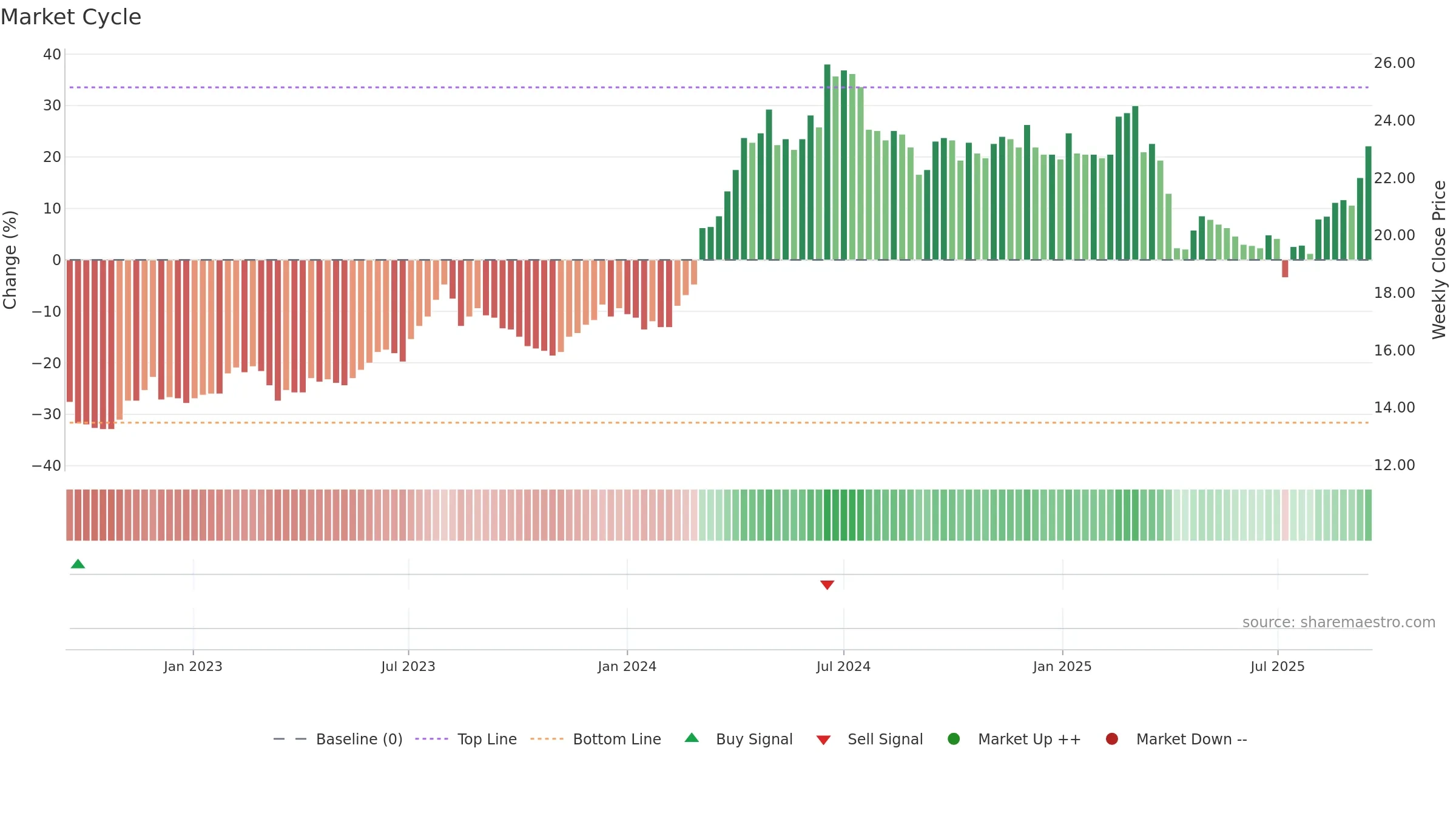Click the 26.00 price axis tick
1456x819 pixels.
(1394, 63)
